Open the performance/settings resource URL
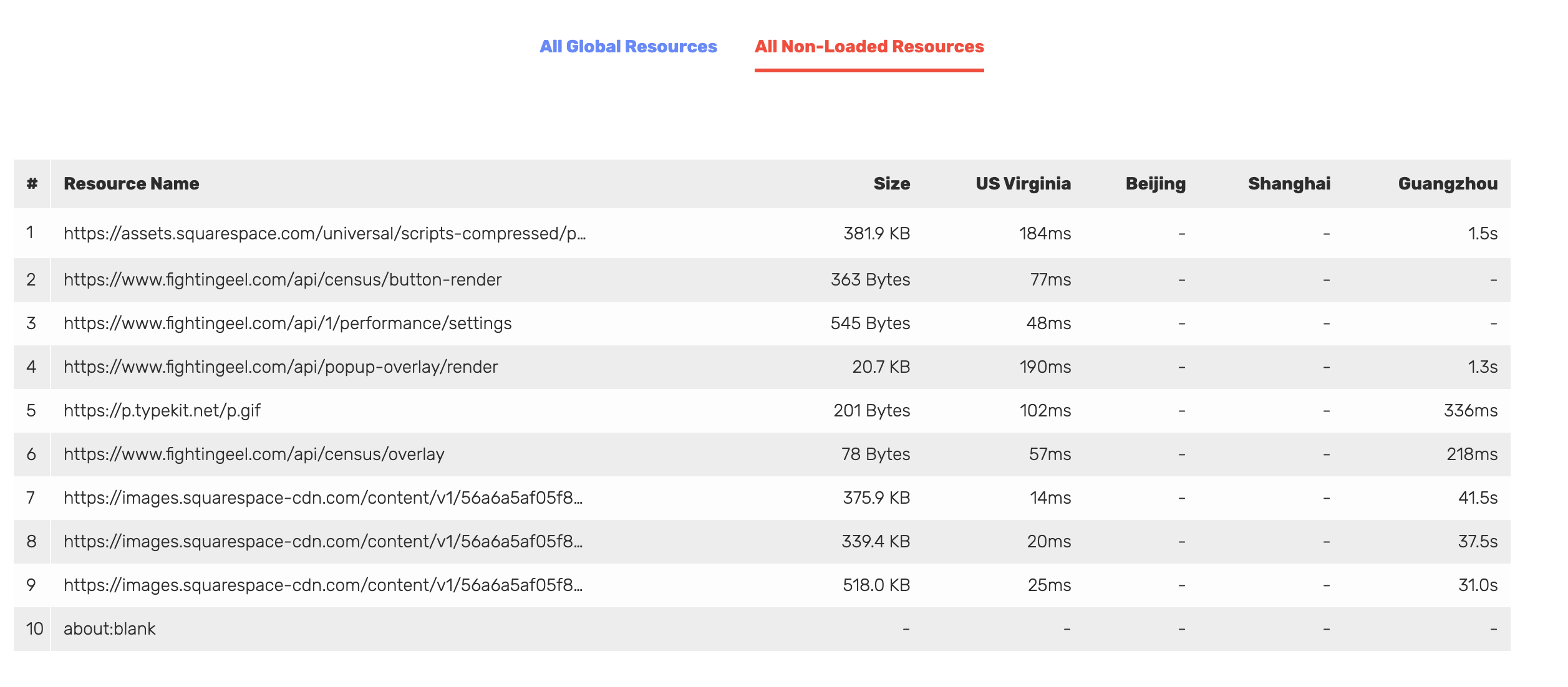Screen dimensions: 1568x687 point(288,324)
